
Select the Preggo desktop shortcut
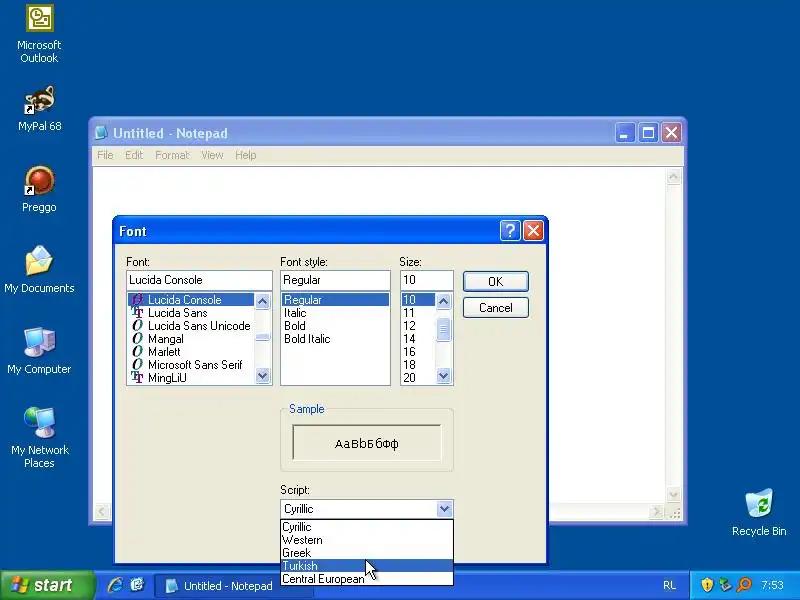pyautogui.click(x=39, y=189)
